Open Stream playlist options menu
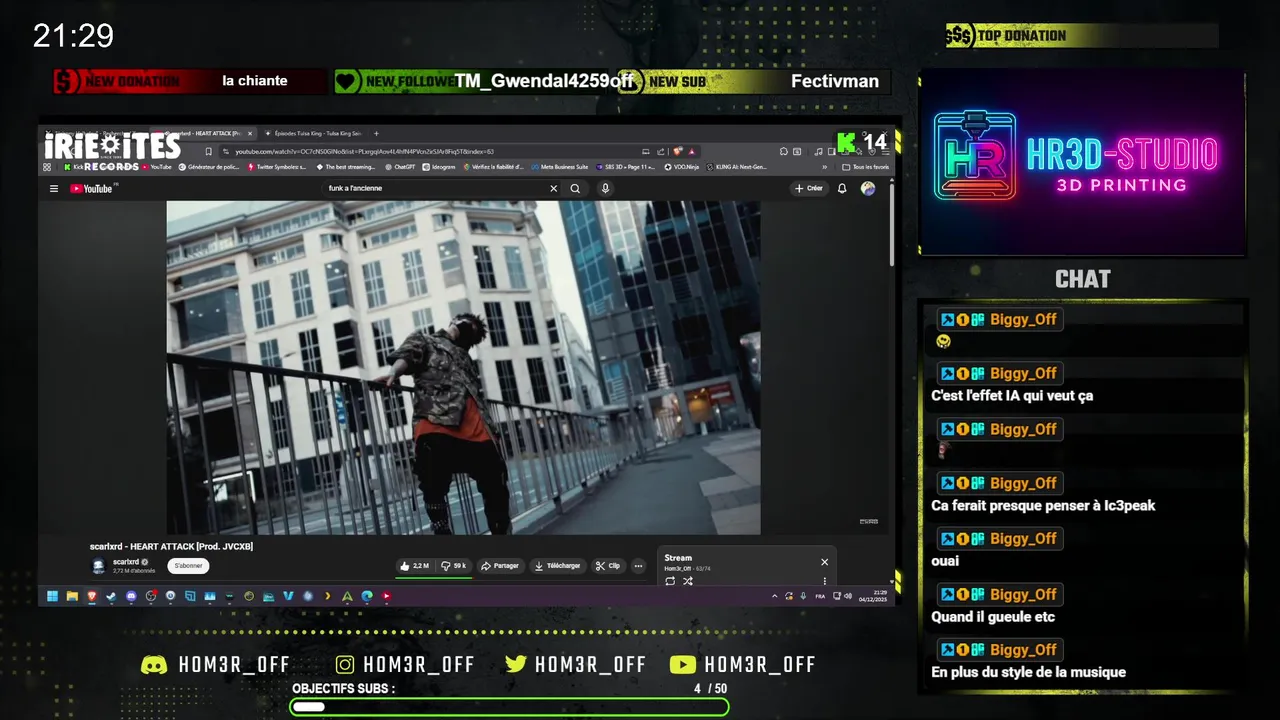The image size is (1280, 720). pos(825,581)
